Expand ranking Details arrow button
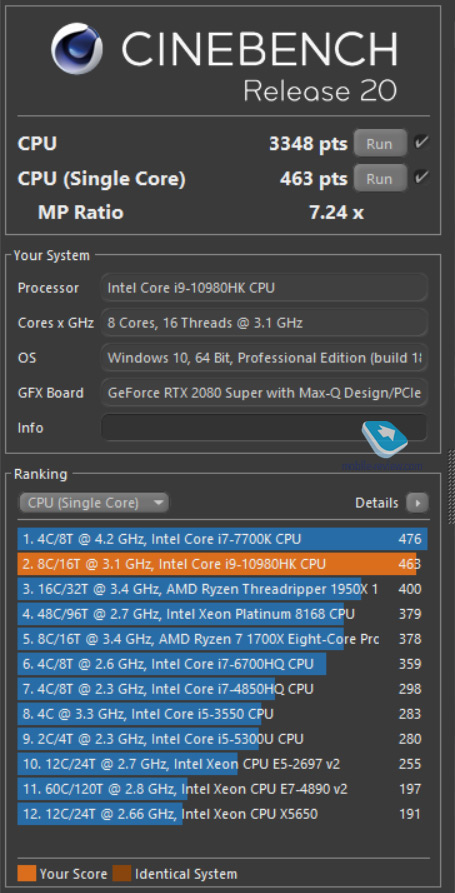 pyautogui.click(x=417, y=503)
